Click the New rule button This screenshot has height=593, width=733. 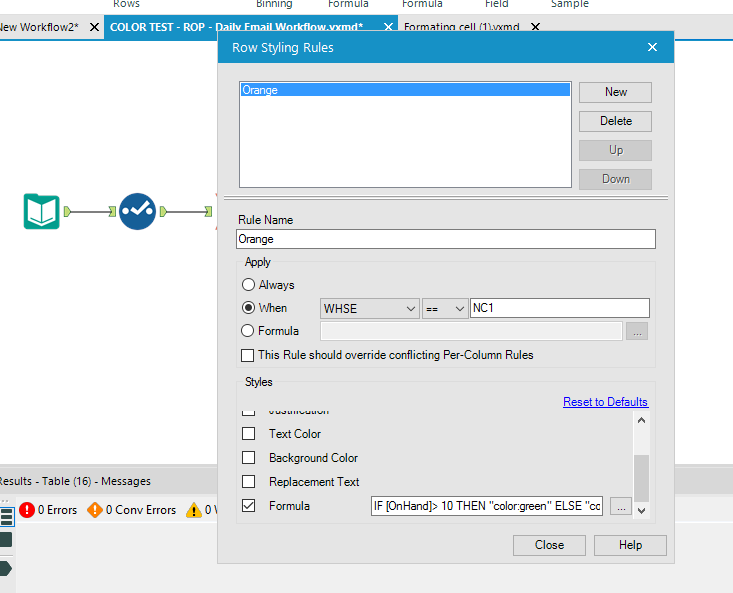coord(615,92)
